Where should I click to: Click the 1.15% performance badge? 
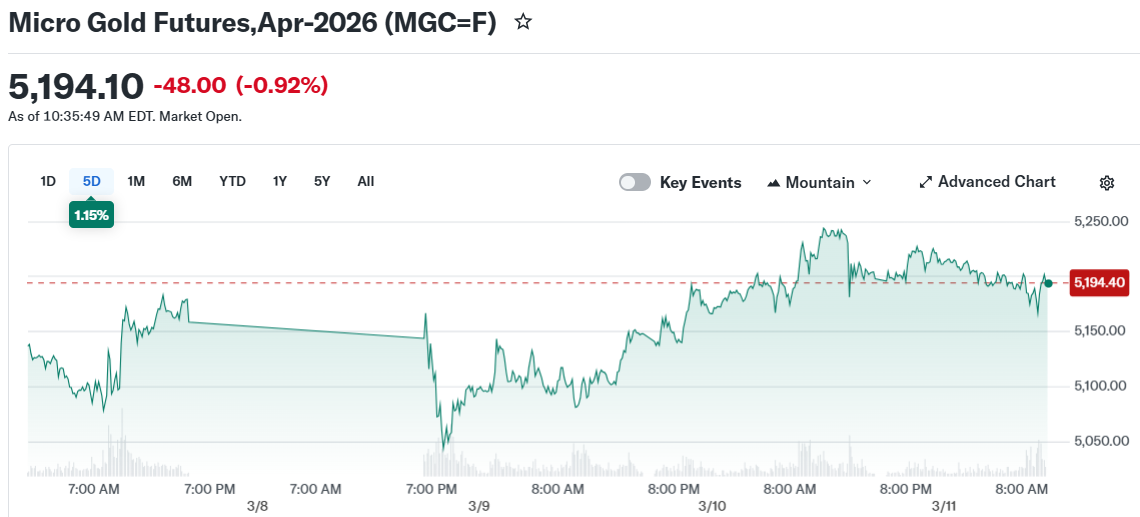(x=91, y=215)
